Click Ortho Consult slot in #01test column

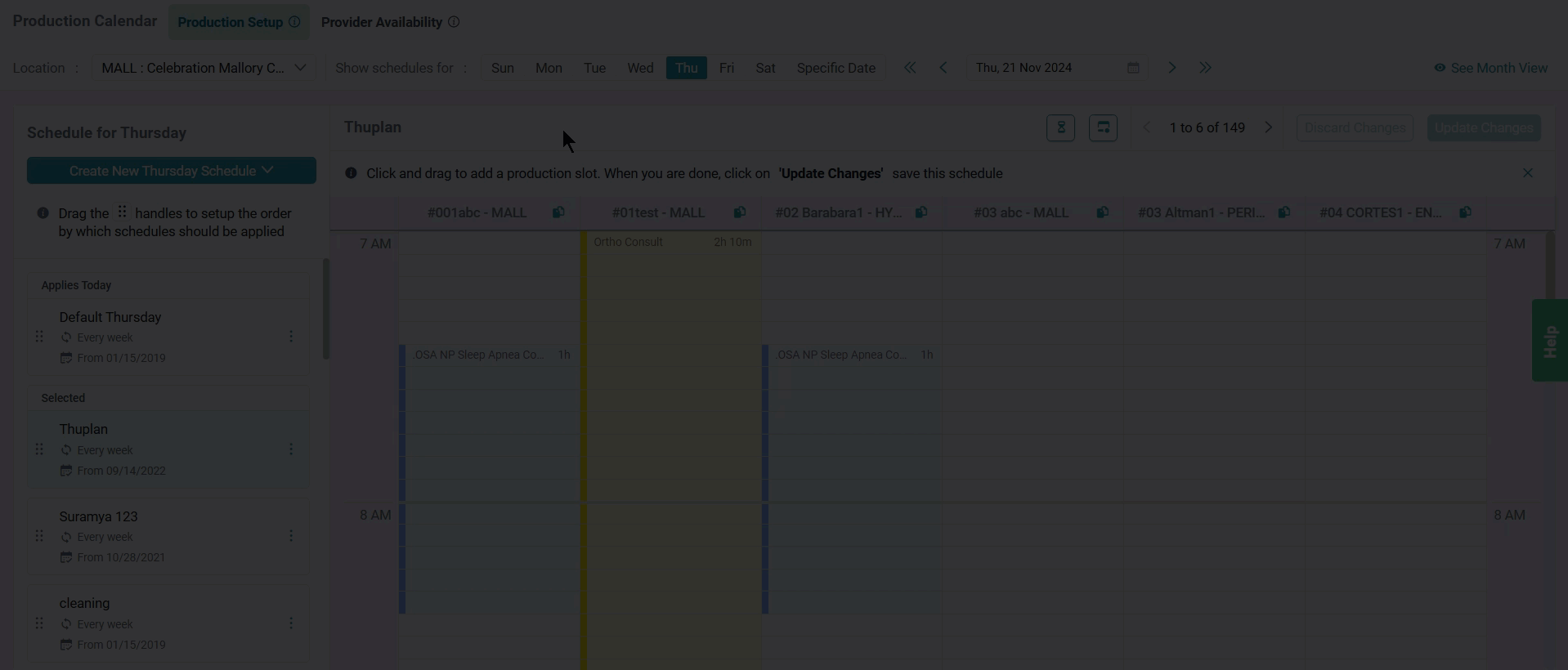coord(671,449)
